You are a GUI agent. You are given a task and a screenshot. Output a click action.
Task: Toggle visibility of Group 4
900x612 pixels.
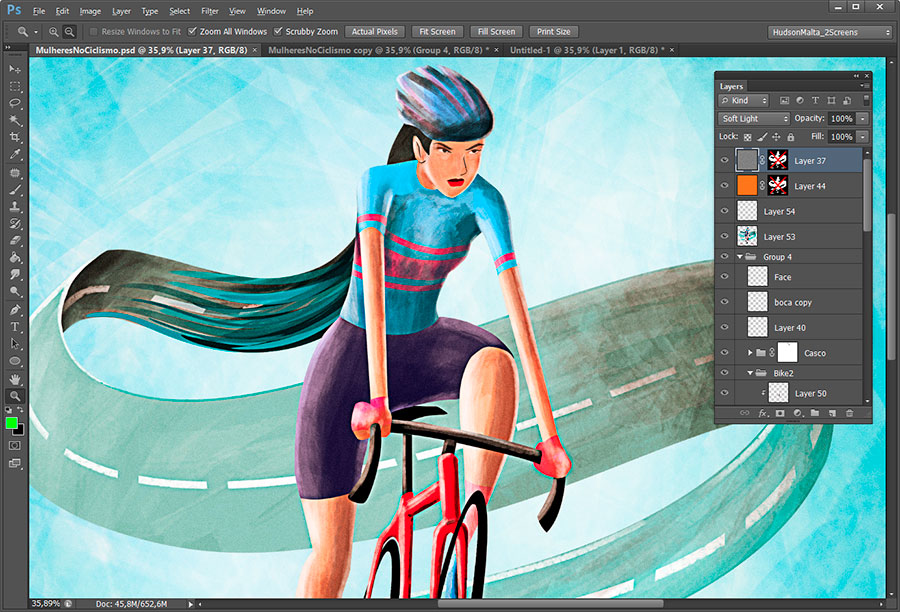[x=725, y=257]
